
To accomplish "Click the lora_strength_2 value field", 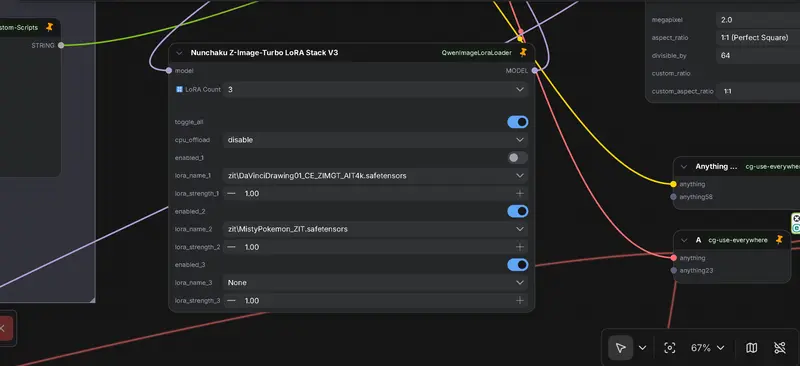I will coord(376,247).
